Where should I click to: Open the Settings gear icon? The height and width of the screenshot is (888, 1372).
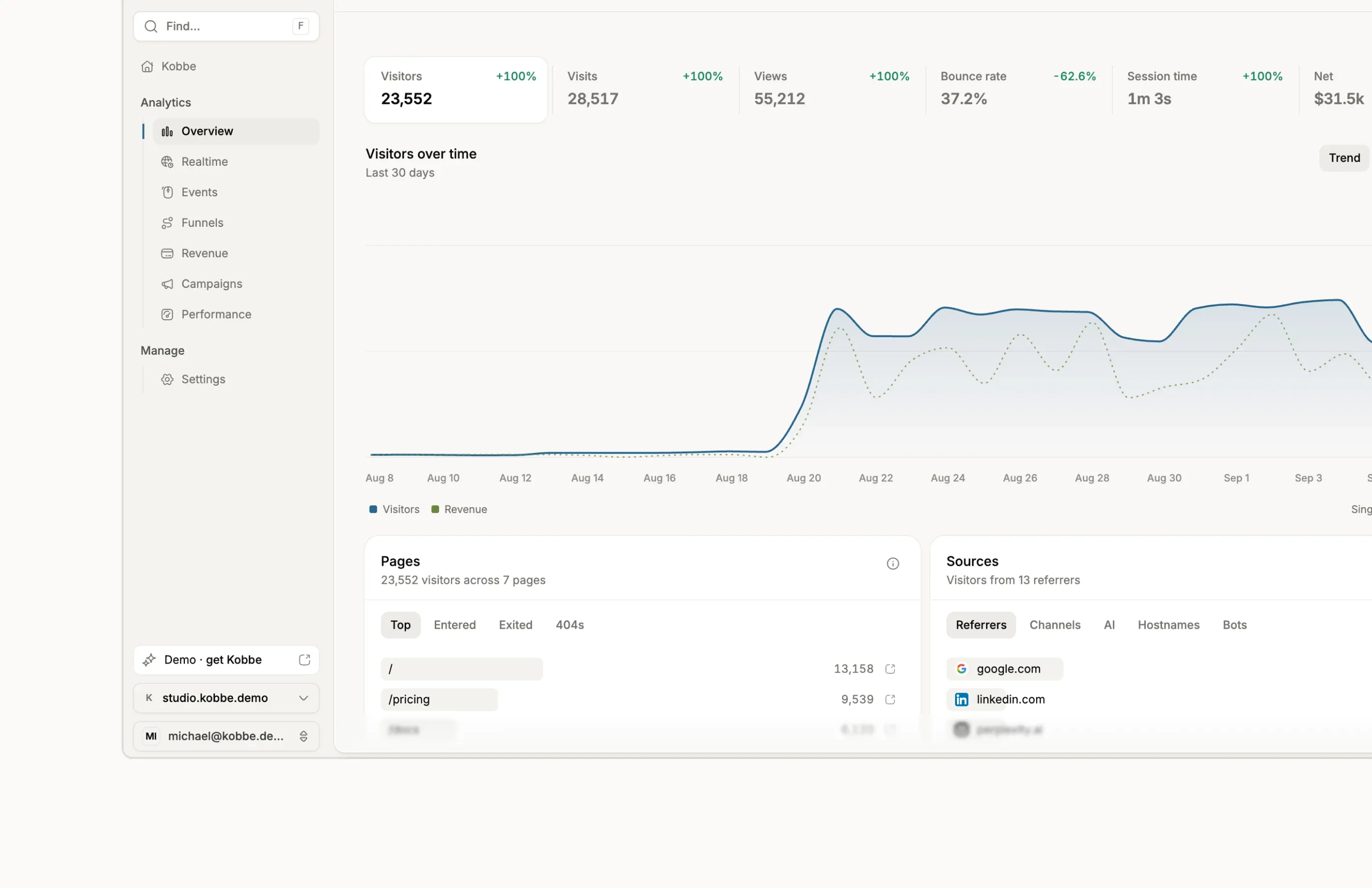click(167, 379)
